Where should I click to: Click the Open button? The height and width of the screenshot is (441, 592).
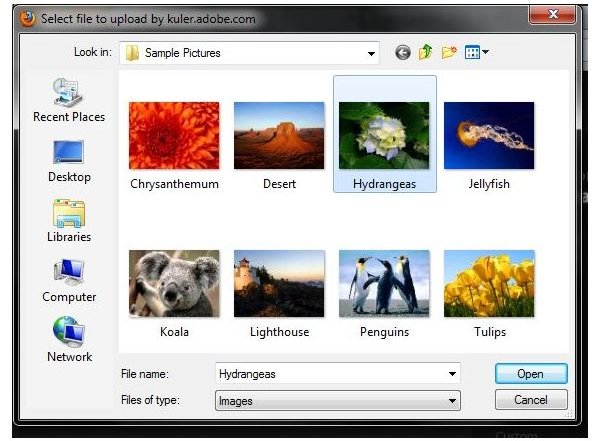pyautogui.click(x=531, y=374)
